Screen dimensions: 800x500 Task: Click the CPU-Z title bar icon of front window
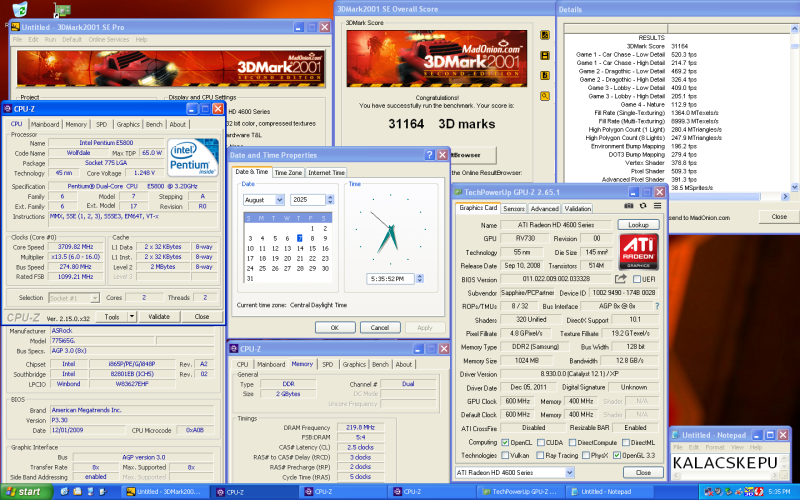(8, 109)
